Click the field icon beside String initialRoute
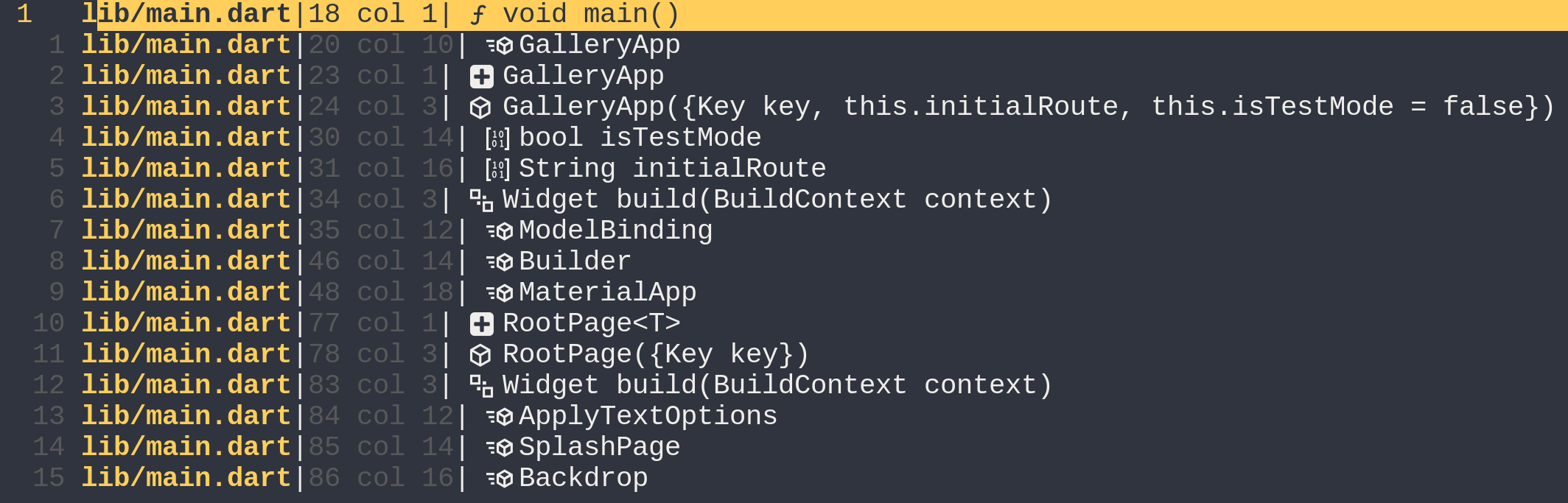Viewport: 1568px width, 503px height. click(498, 169)
